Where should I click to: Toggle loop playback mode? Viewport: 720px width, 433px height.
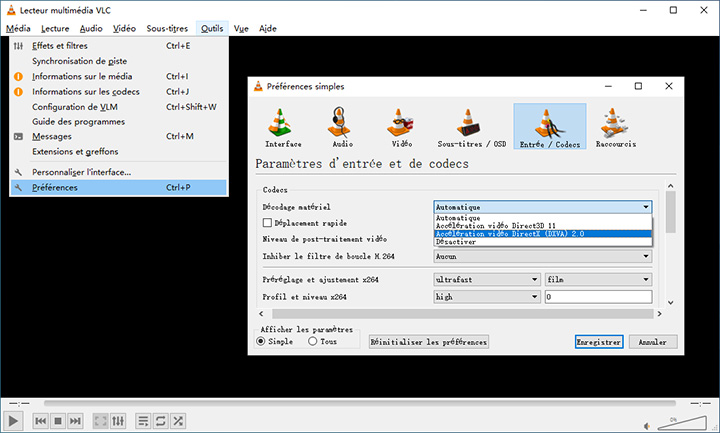click(161, 421)
